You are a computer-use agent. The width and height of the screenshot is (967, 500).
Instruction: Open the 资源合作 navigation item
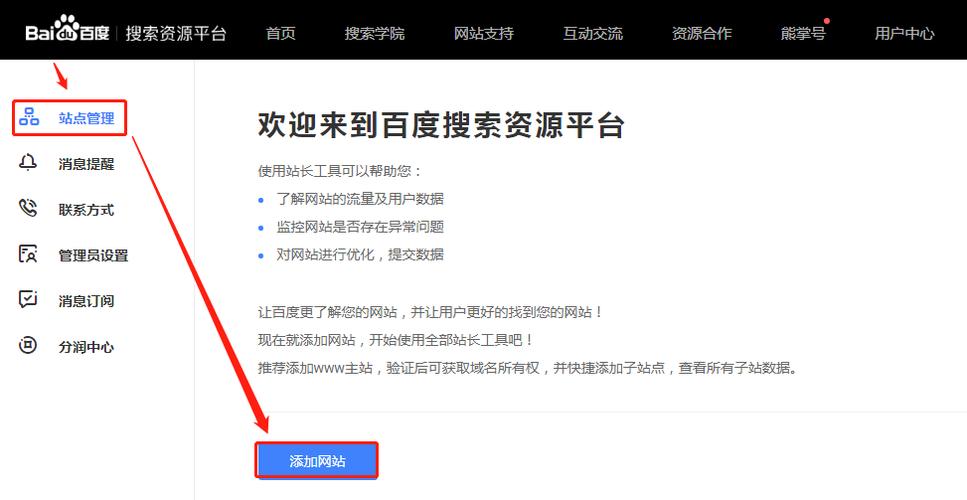(702, 33)
